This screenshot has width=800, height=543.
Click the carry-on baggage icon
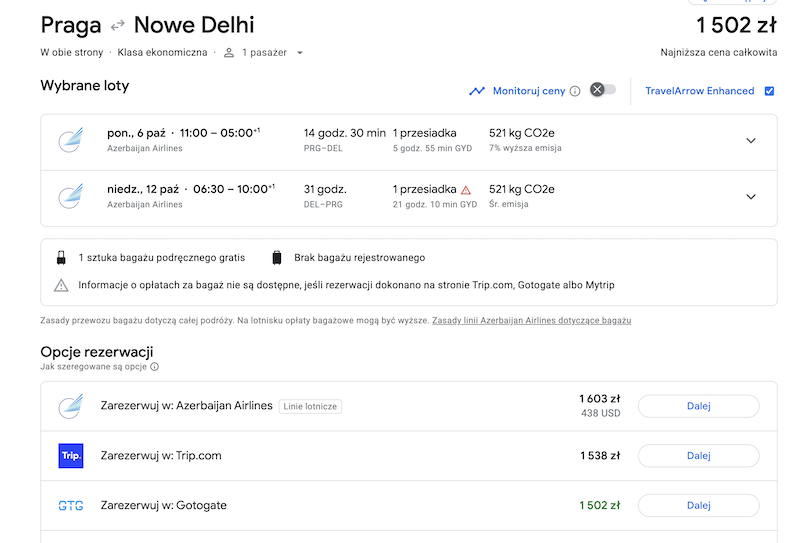(61, 258)
